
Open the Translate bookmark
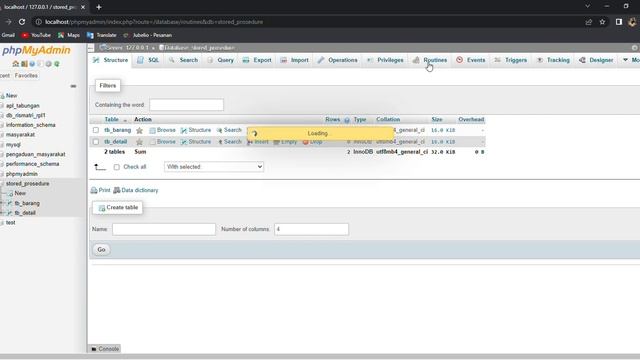102,35
